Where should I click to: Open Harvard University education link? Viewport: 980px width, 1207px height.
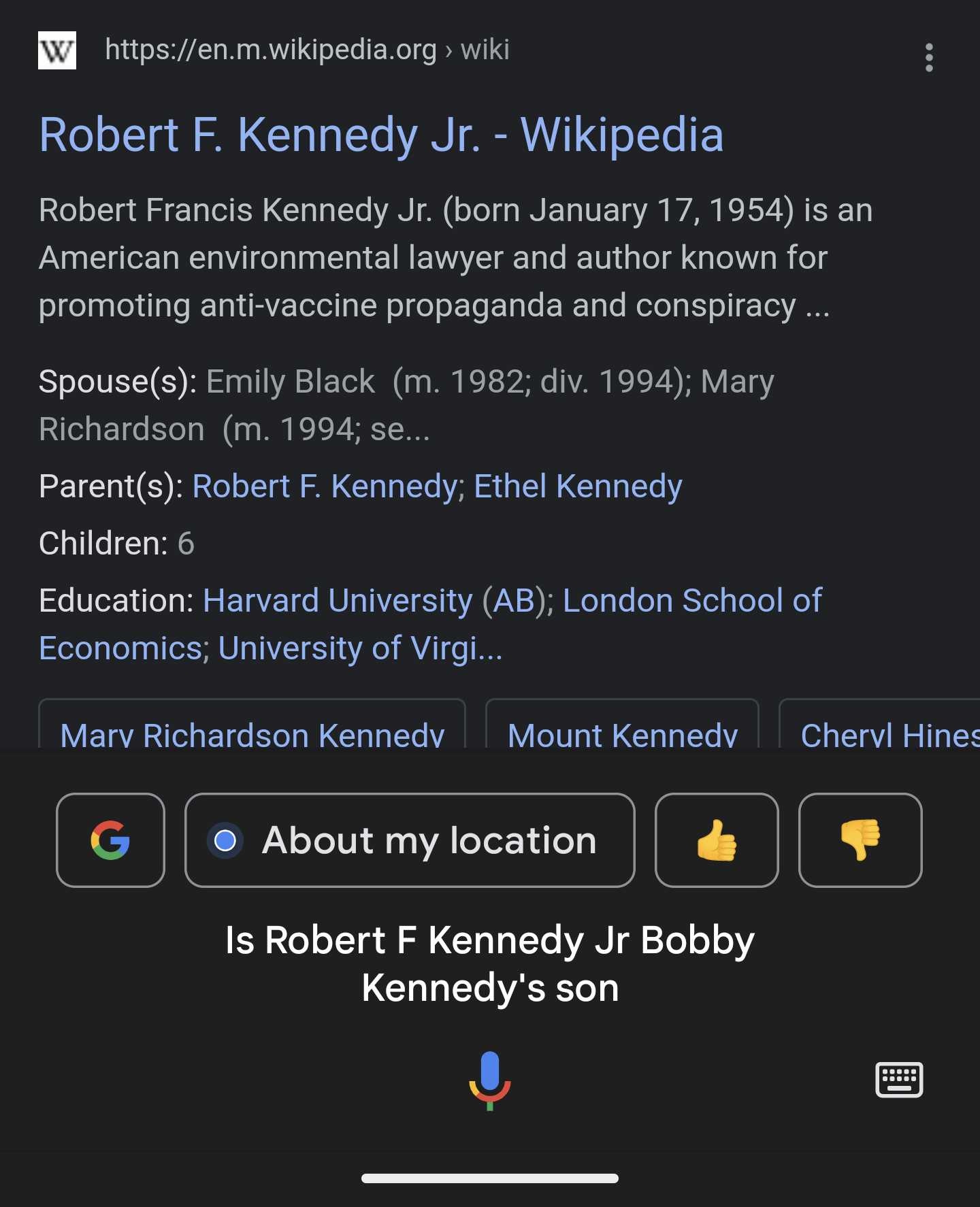click(x=338, y=601)
